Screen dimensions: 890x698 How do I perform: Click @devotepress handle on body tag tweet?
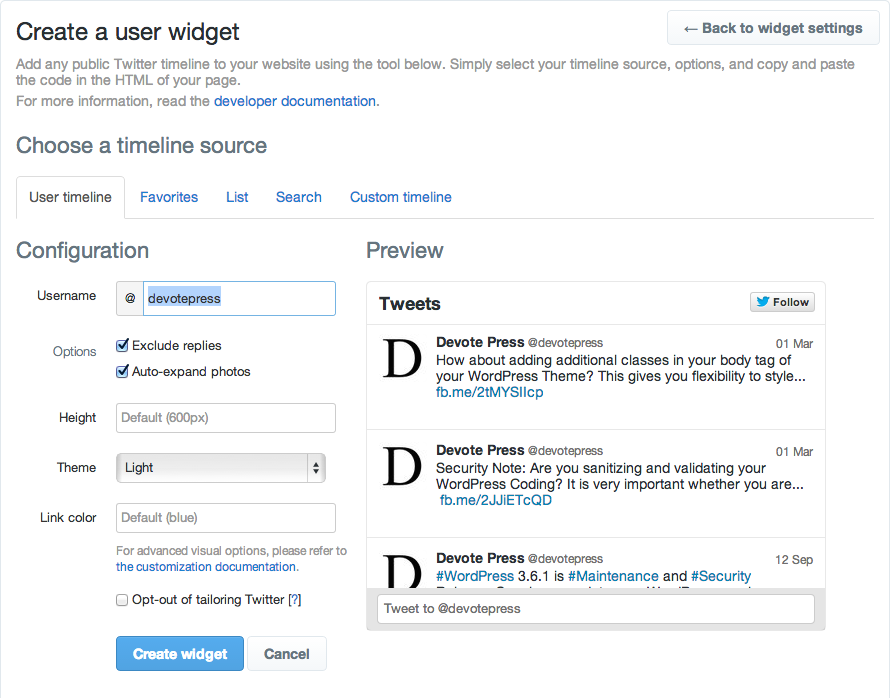(x=565, y=343)
